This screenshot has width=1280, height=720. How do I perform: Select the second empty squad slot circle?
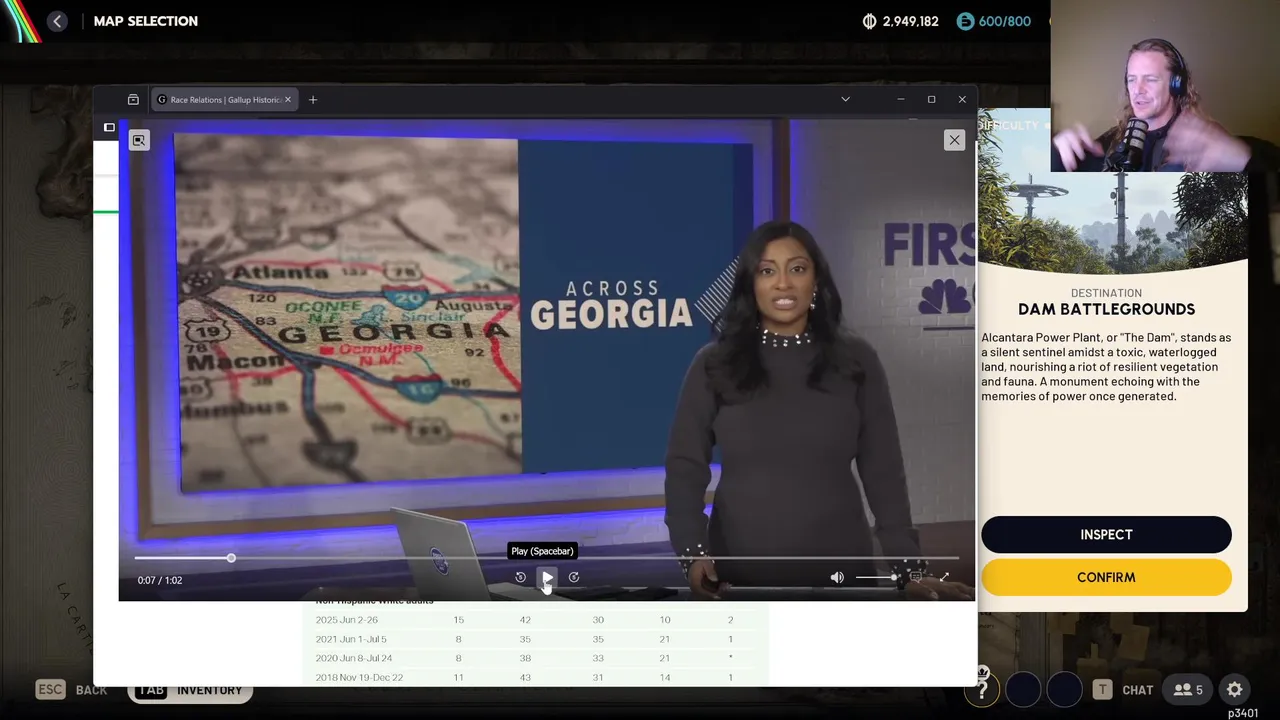pos(1064,689)
